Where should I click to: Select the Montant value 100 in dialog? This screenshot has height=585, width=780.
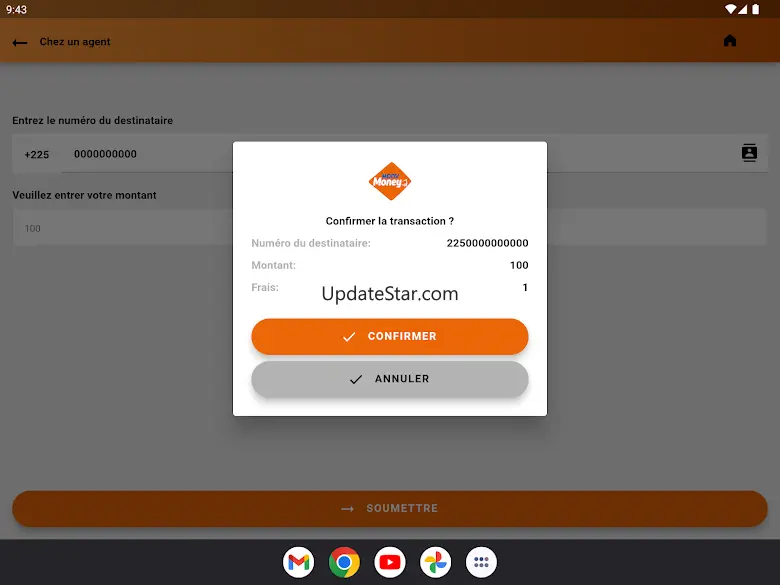519,265
